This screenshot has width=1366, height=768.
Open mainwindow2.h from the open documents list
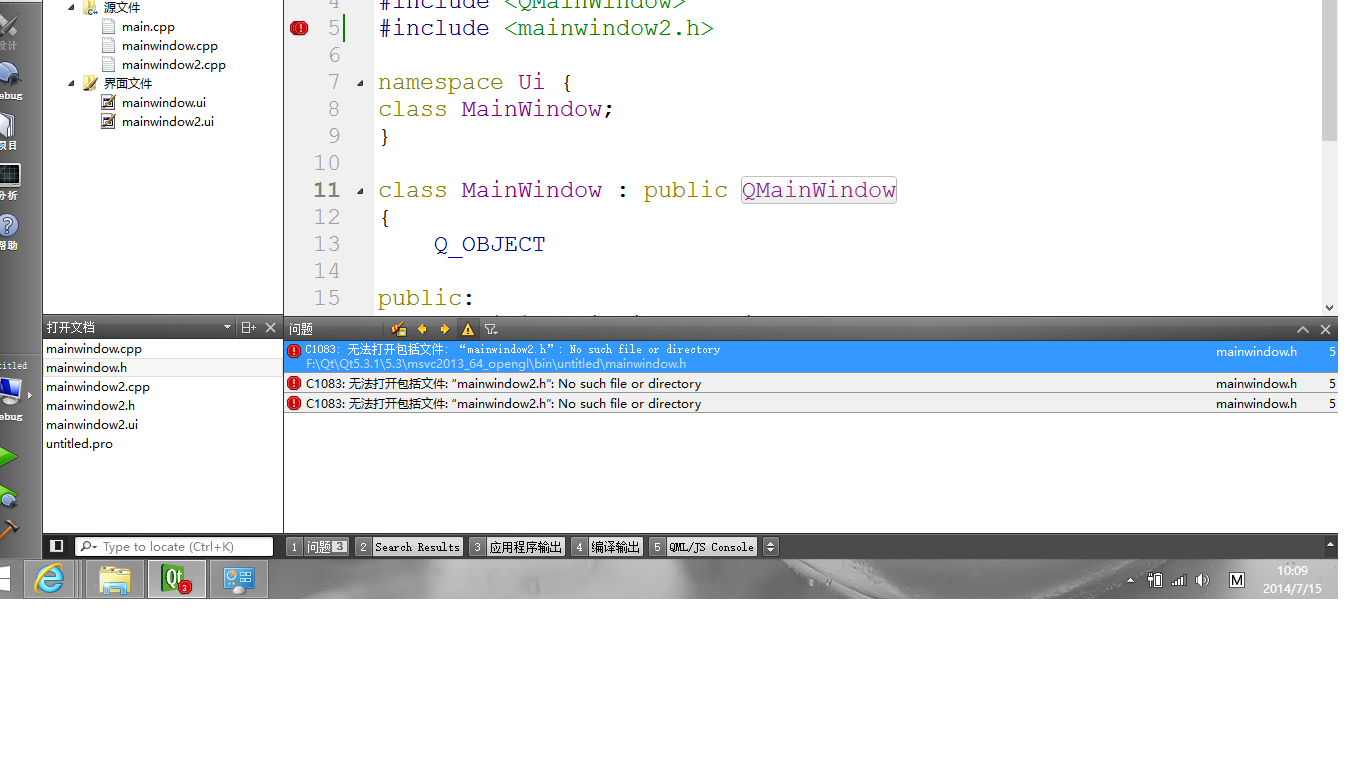tap(90, 406)
